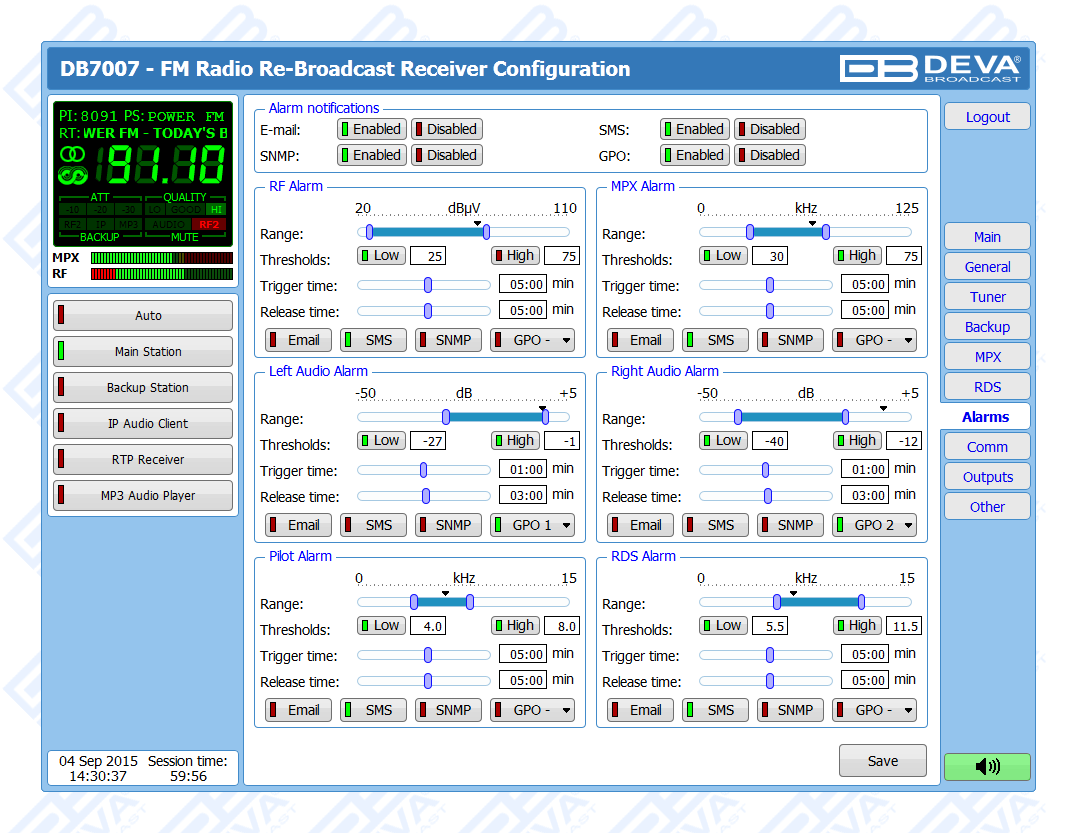This screenshot has height=833, width=1077.
Task: Open the Tuner tab
Action: pos(986,297)
